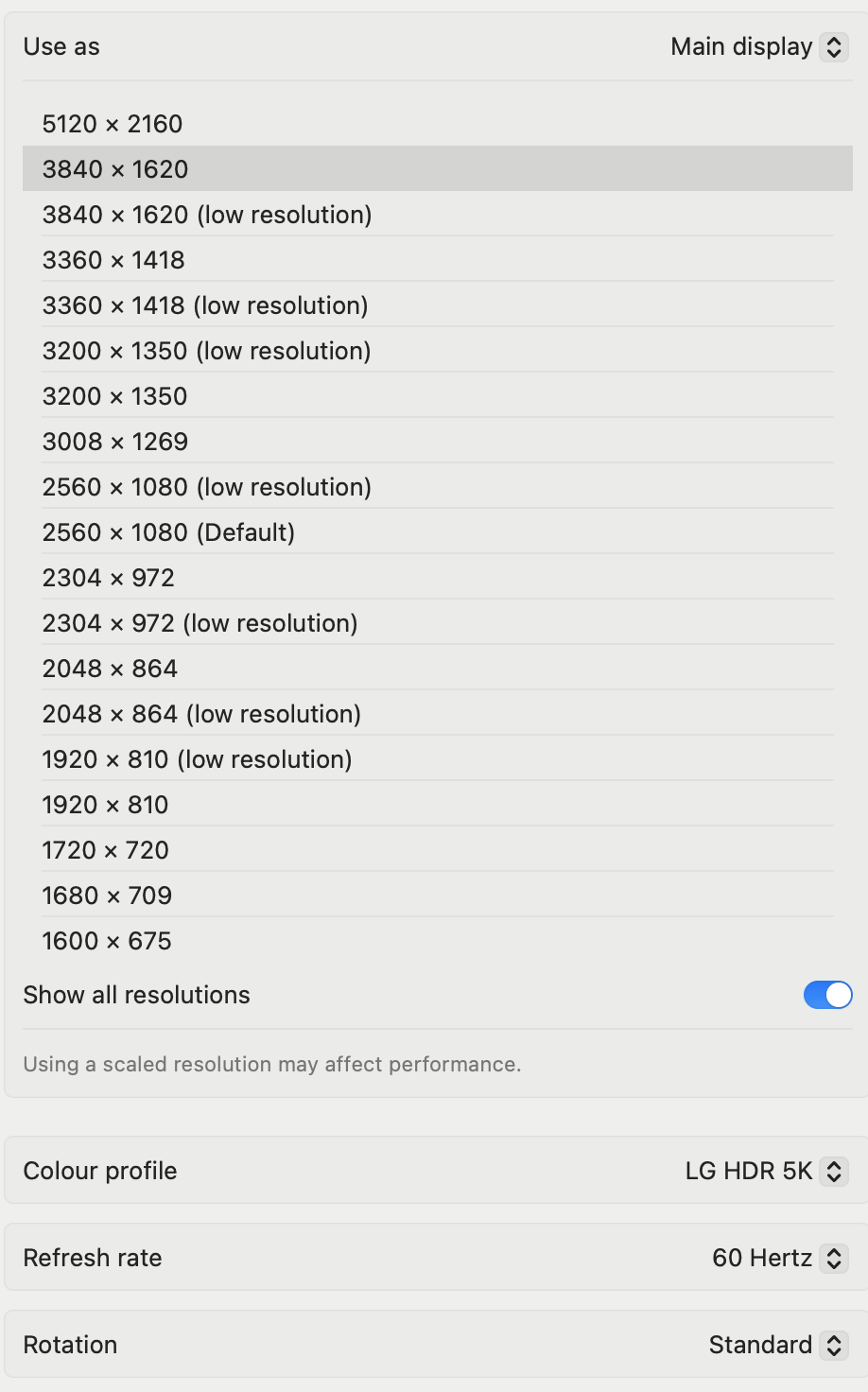Select the 1680 × 709 resolution

tap(107, 896)
